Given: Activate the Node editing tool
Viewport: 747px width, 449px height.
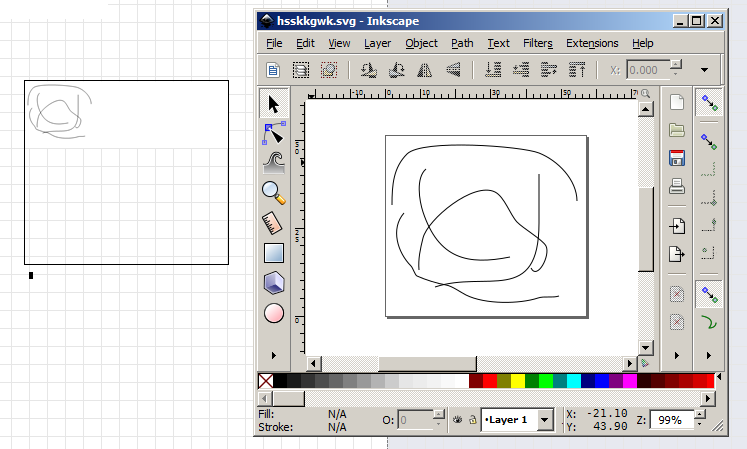Looking at the screenshot, I should click(x=274, y=133).
